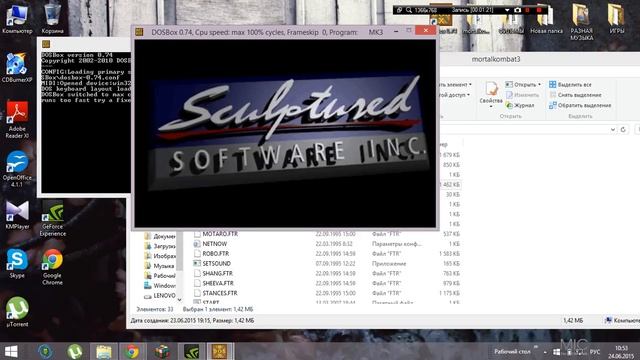
Task: Click the Свойства button in Explorer ribbon
Action: tap(491, 94)
